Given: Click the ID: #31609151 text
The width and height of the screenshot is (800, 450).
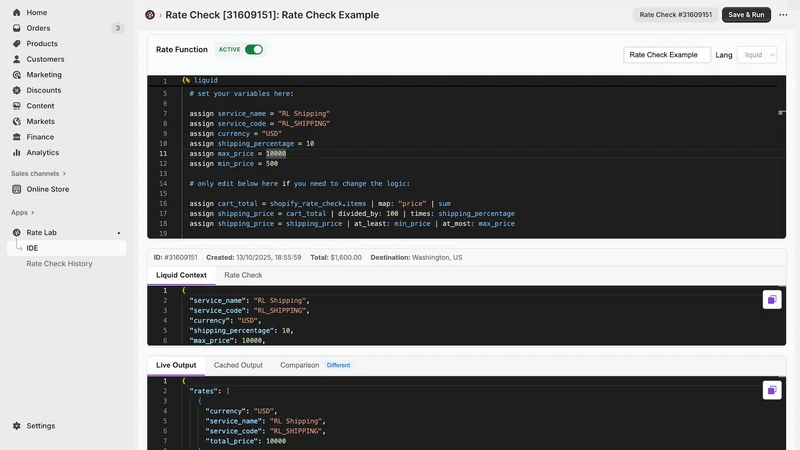Looking at the screenshot, I should 175,258.
